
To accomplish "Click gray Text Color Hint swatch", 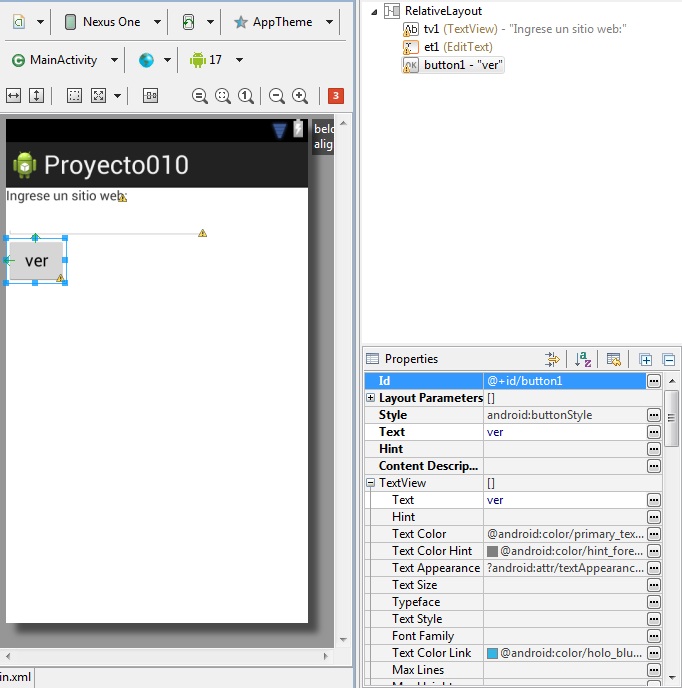I will point(492,551).
